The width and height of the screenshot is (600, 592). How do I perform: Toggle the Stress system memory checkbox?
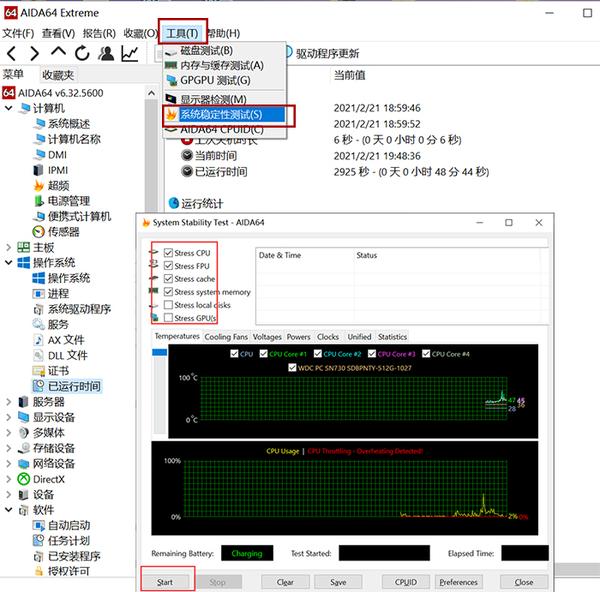tap(168, 292)
